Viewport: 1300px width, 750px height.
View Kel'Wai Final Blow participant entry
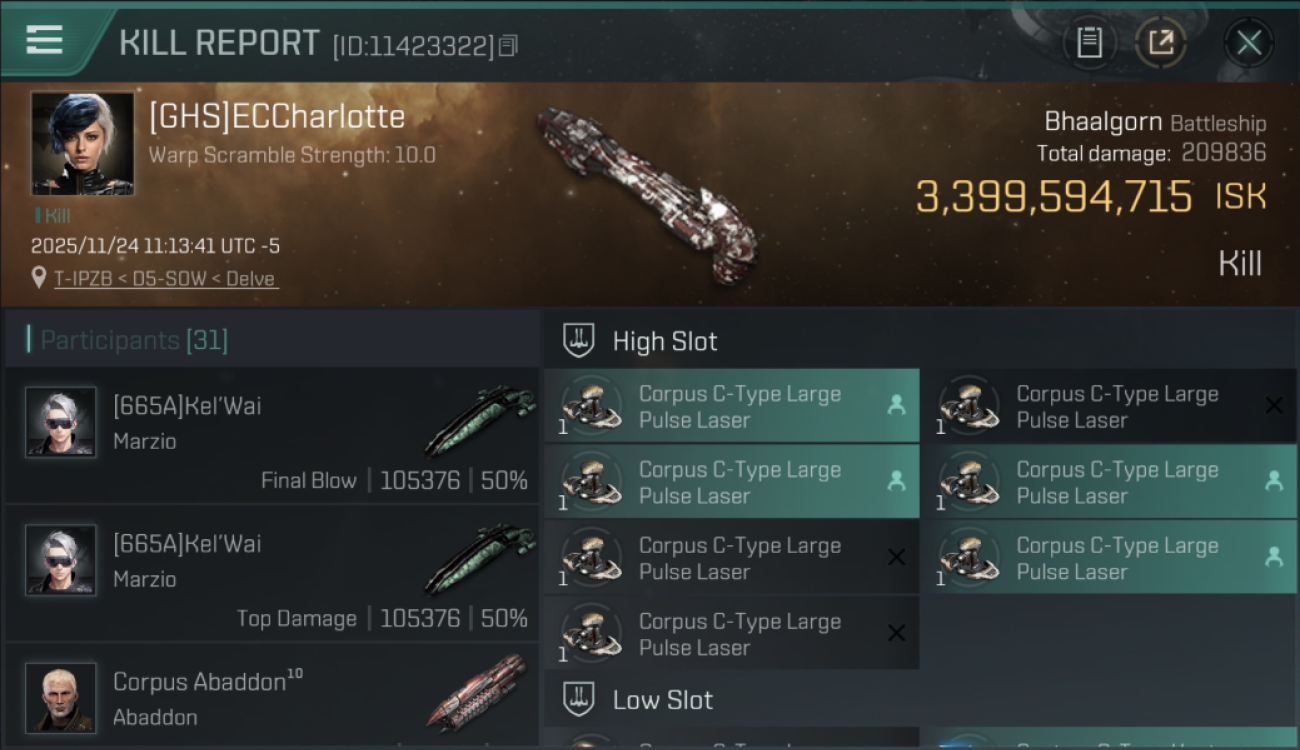(x=270, y=435)
